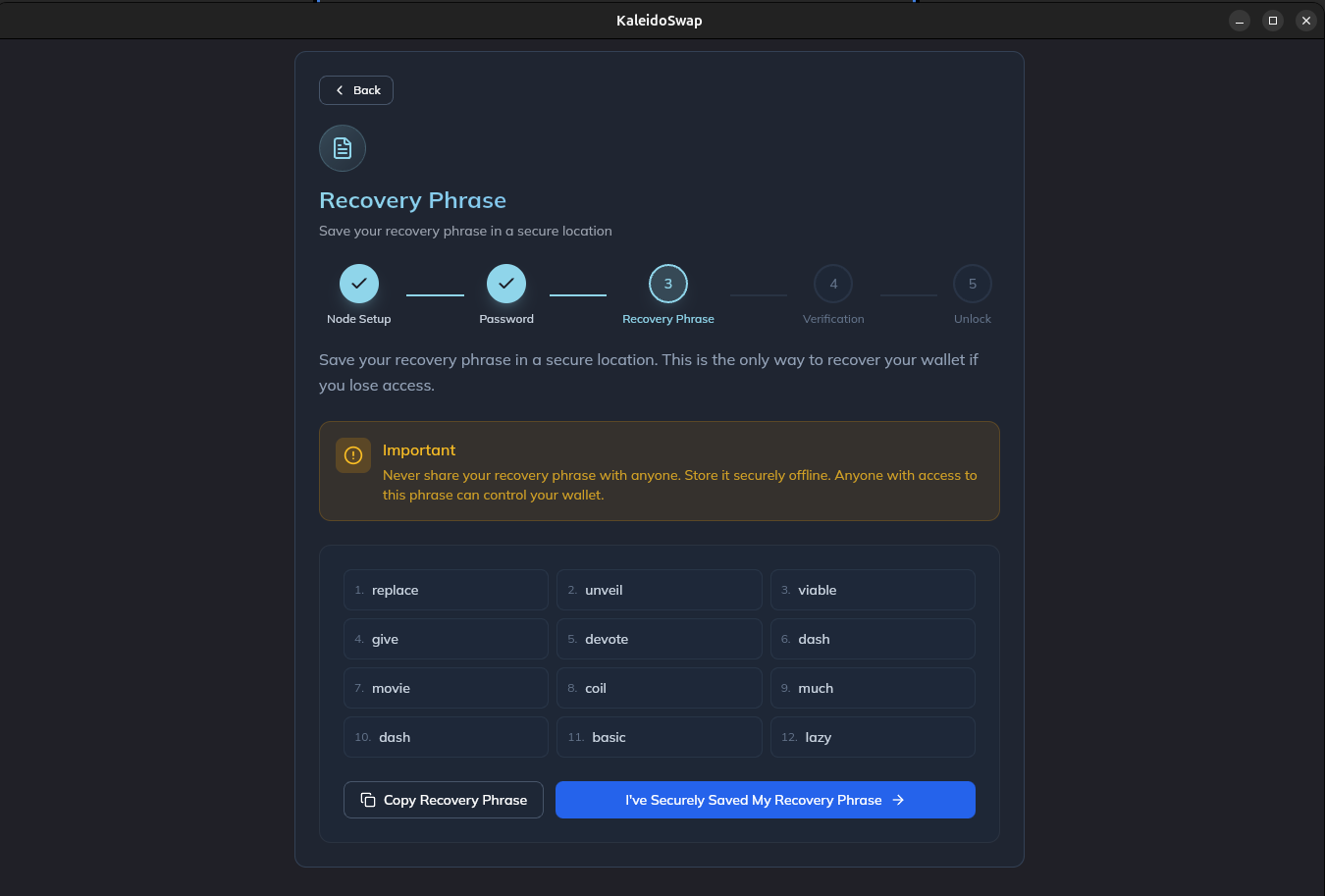Select word 12 'lazy'
This screenshot has width=1325, height=896.
point(873,737)
